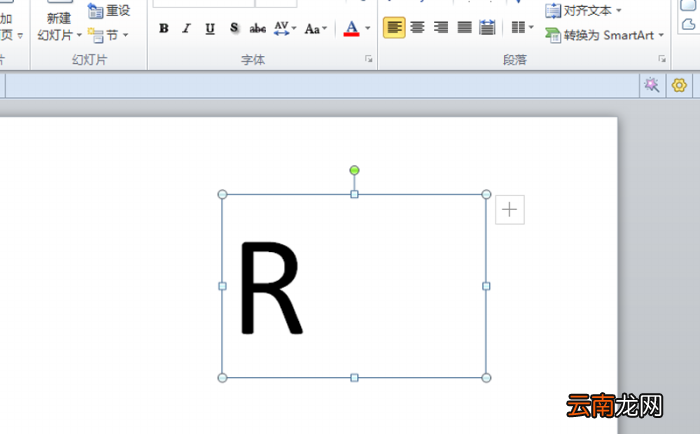
Task: Click the top-right corner handle of the text box
Action: [486, 194]
